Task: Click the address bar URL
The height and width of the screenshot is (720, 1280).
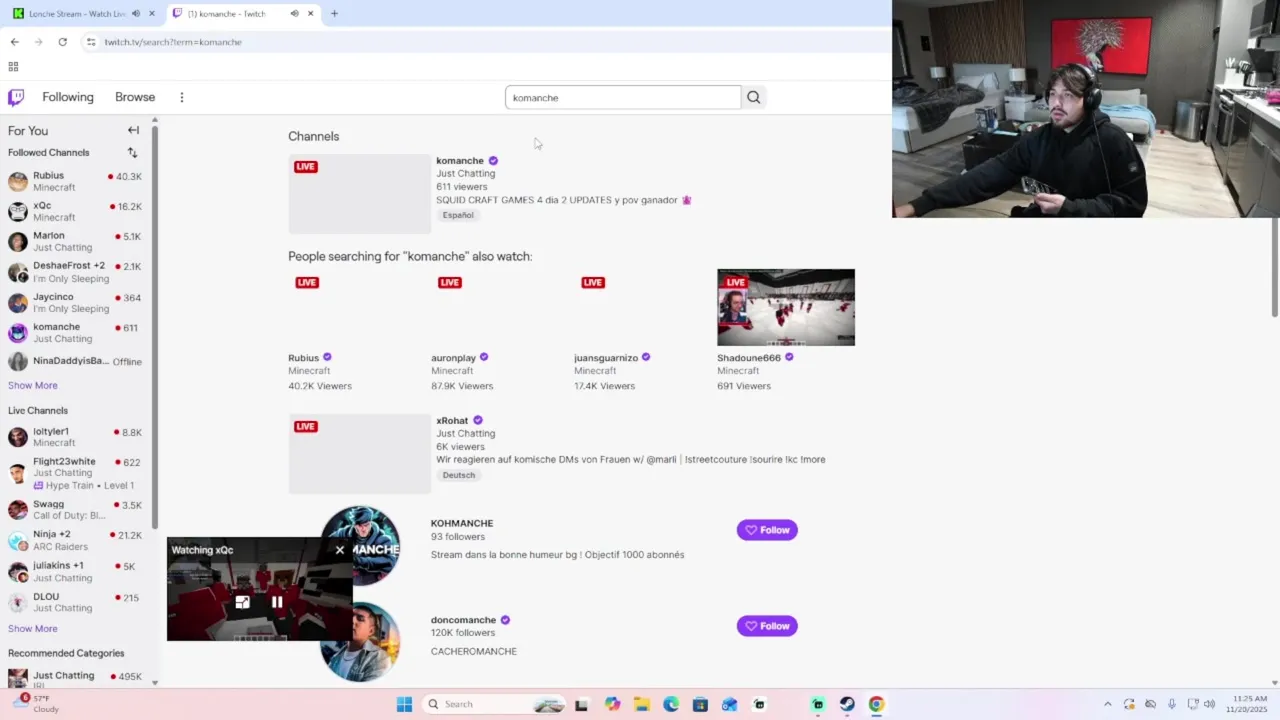Action: pyautogui.click(x=173, y=42)
